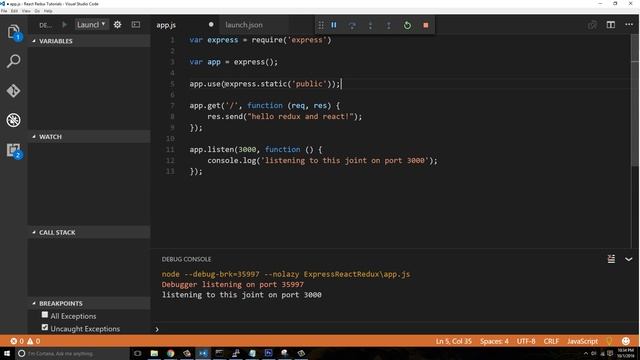
Task: Click Ln 5, Col 35 to go to line
Action: [453, 341]
